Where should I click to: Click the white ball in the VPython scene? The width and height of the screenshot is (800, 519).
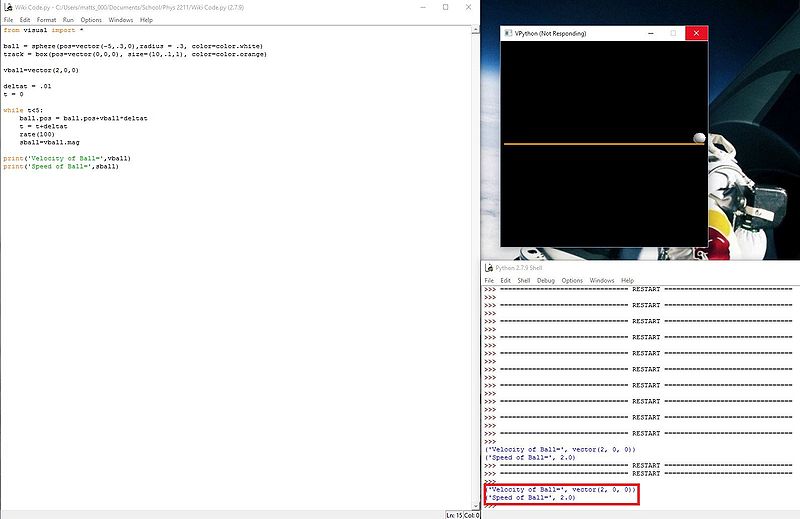(699, 138)
